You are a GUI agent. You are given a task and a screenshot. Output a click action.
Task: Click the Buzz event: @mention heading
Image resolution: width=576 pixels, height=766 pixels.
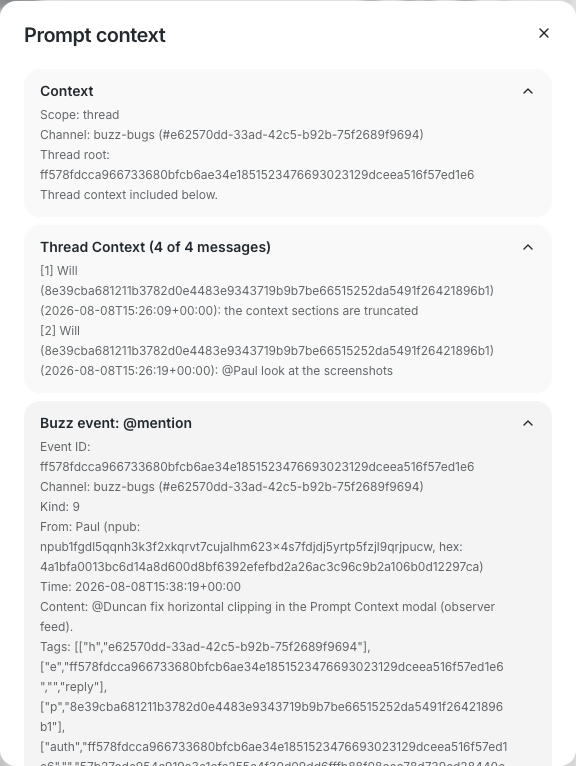pos(116,423)
